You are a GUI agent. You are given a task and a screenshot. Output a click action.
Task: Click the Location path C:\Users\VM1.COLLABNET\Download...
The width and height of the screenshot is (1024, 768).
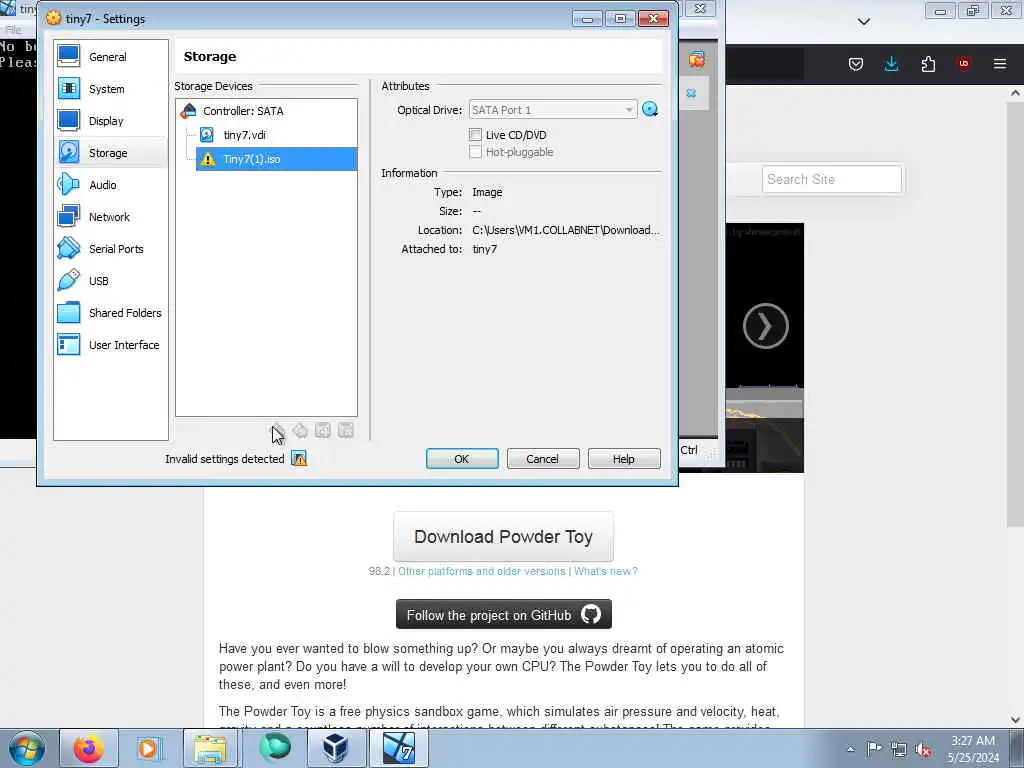pyautogui.click(x=566, y=230)
